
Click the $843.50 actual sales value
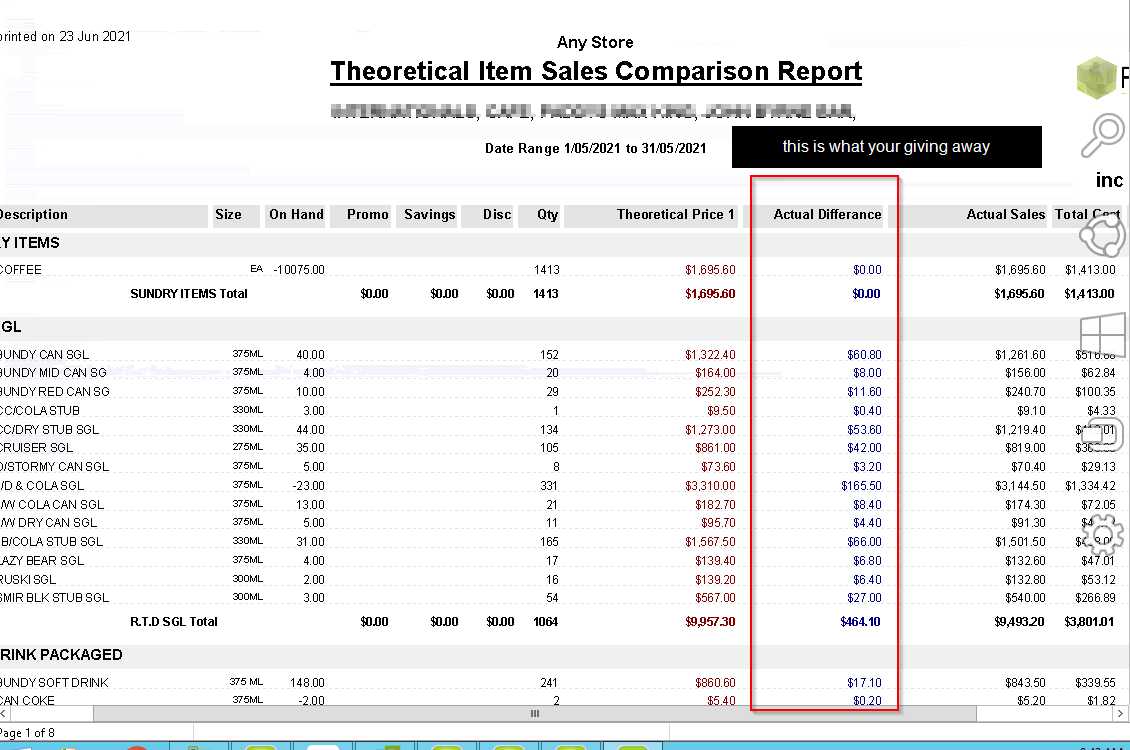[1025, 683]
